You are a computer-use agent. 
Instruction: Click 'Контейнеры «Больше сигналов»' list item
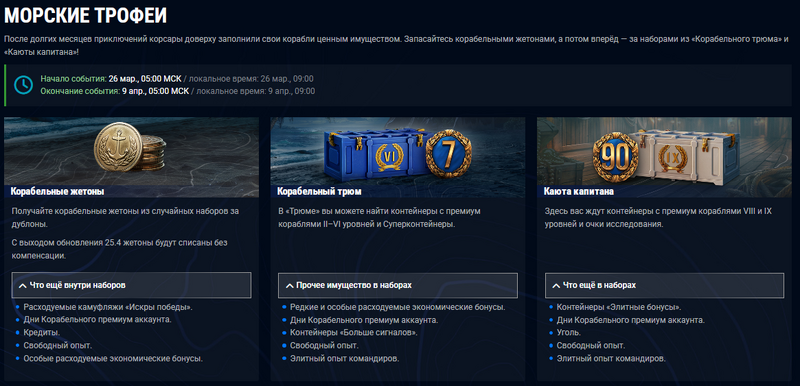354,333
